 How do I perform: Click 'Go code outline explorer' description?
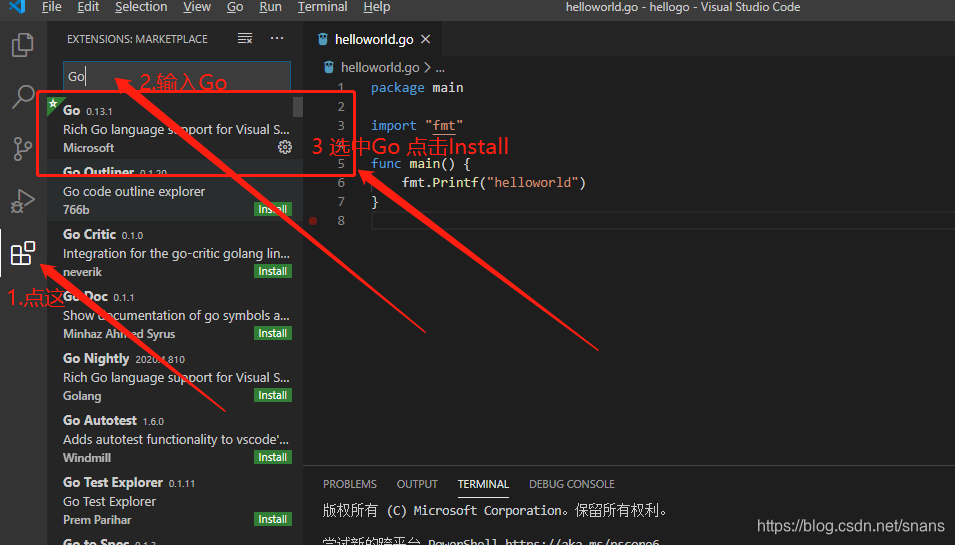point(134,191)
